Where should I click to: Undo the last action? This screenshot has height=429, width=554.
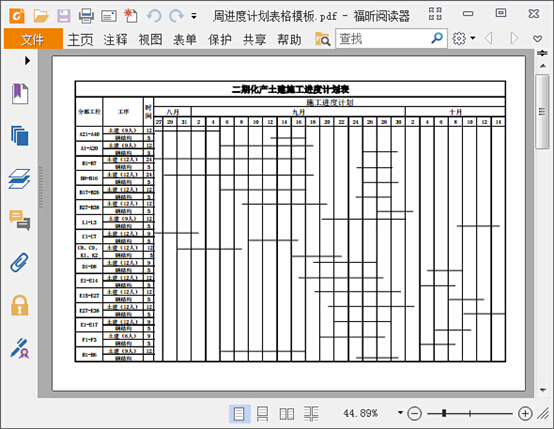click(154, 16)
